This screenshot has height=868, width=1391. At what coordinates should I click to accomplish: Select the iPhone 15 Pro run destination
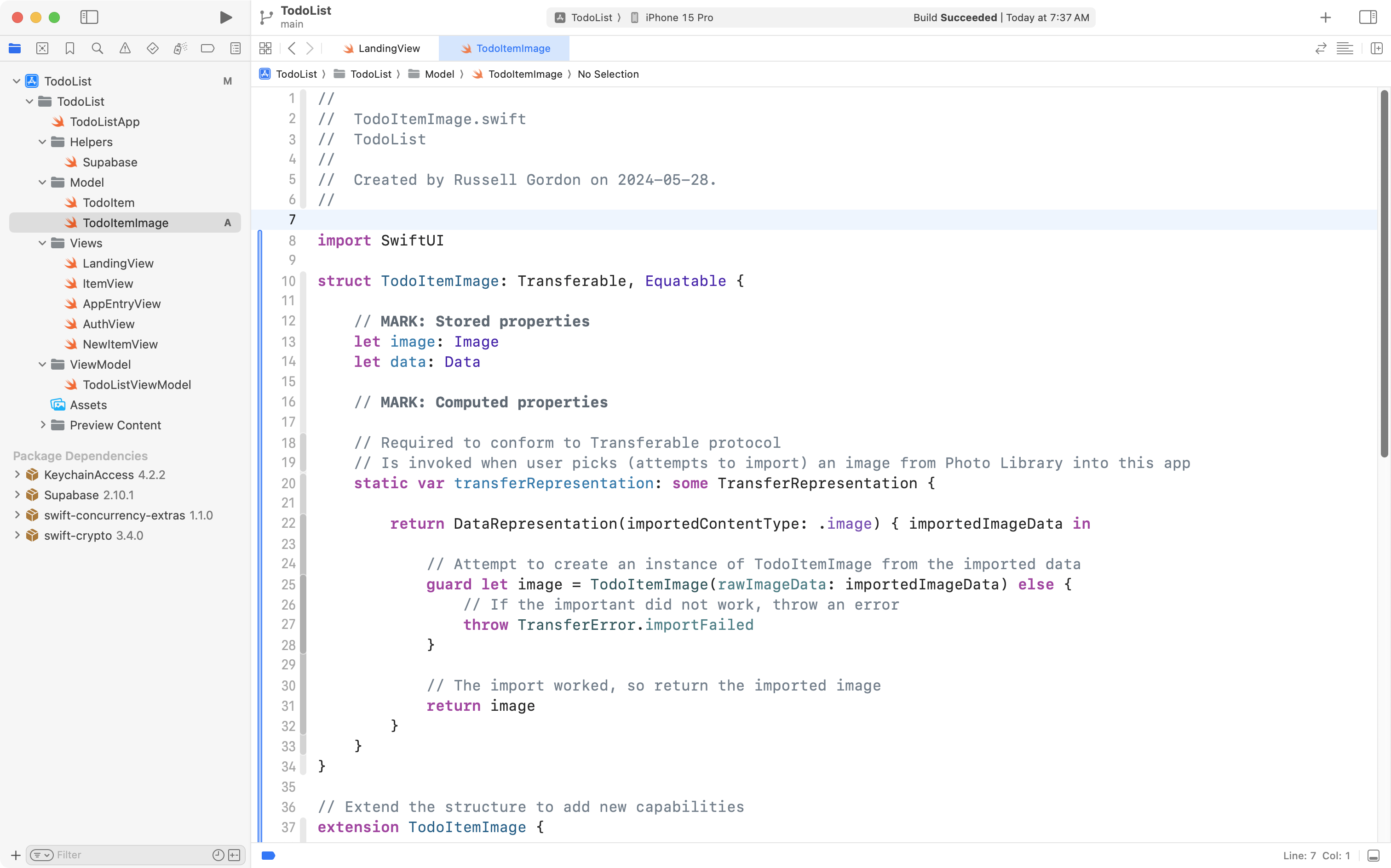678,17
